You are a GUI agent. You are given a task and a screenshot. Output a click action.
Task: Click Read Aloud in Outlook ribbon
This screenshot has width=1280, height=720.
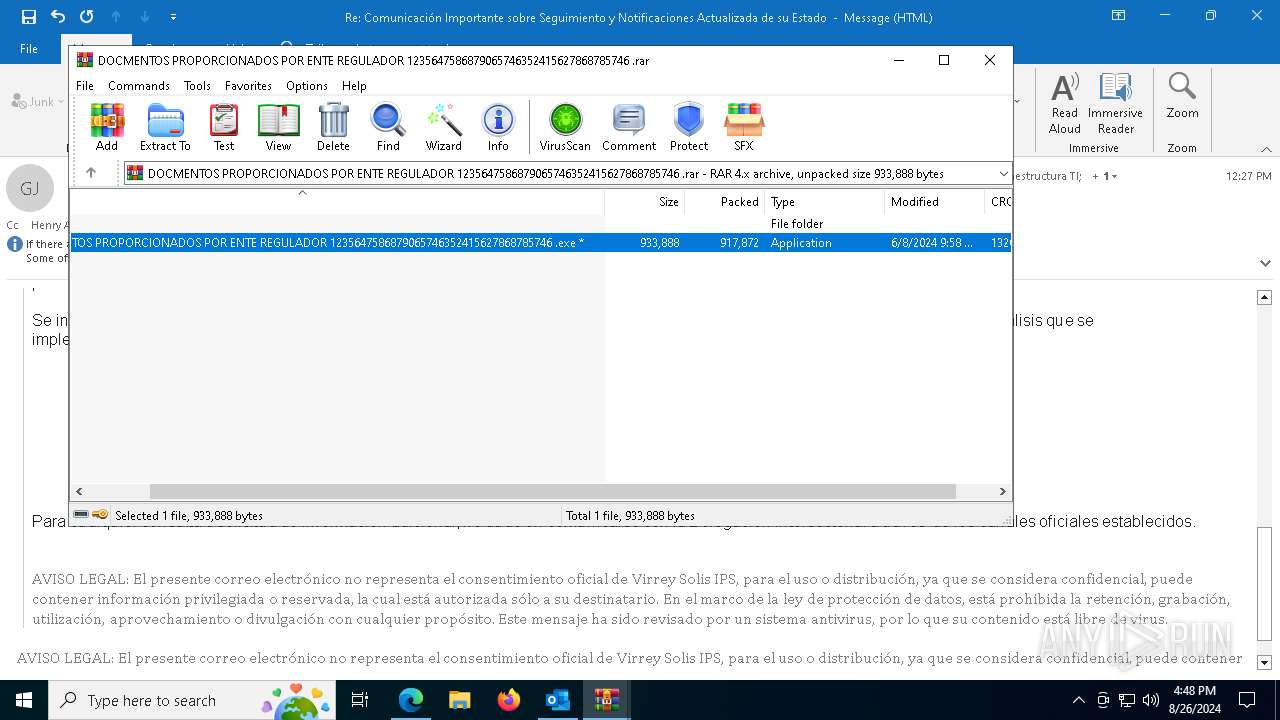pos(1065,103)
